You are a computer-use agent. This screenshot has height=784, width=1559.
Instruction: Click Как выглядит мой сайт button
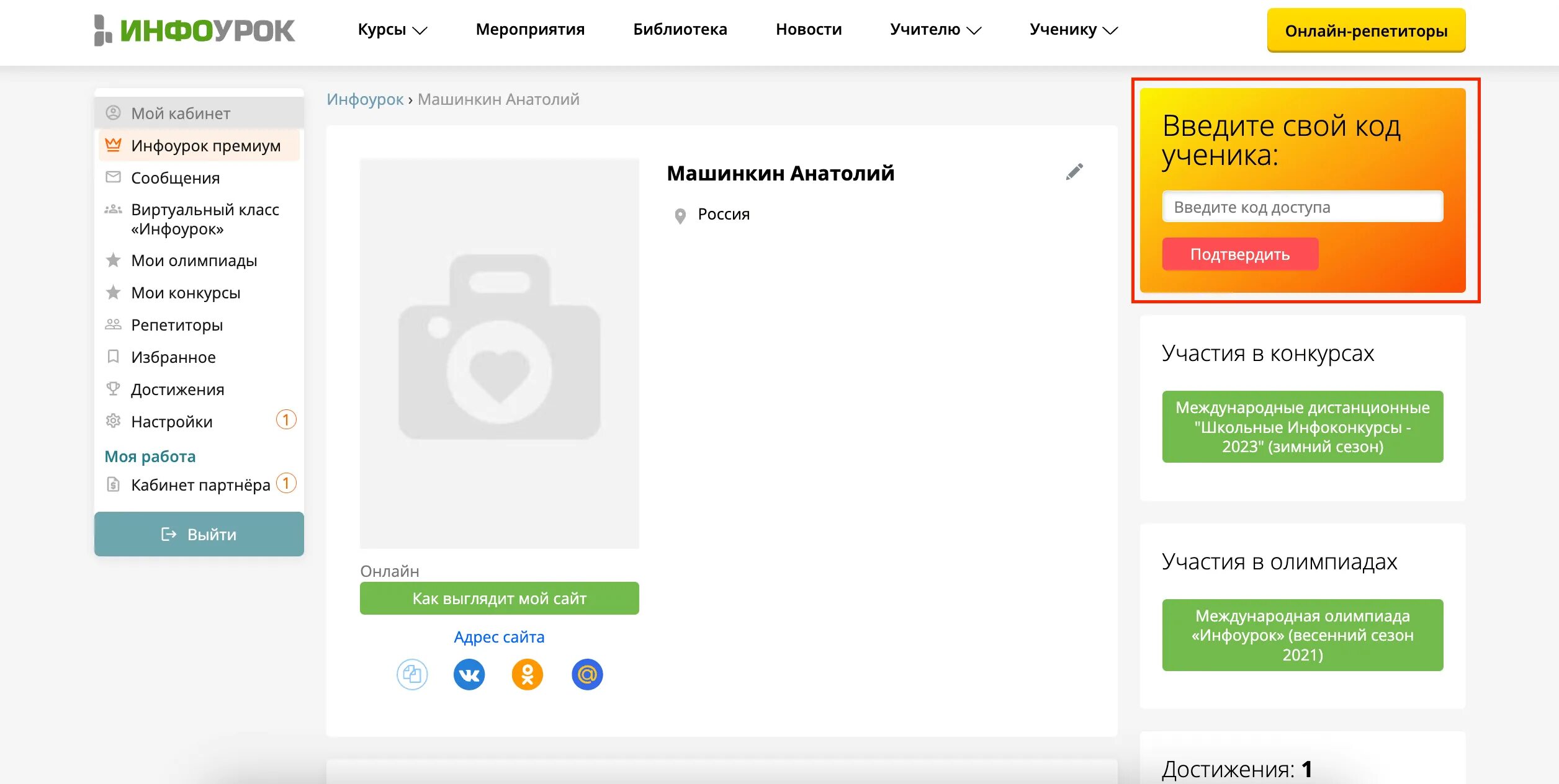499,599
